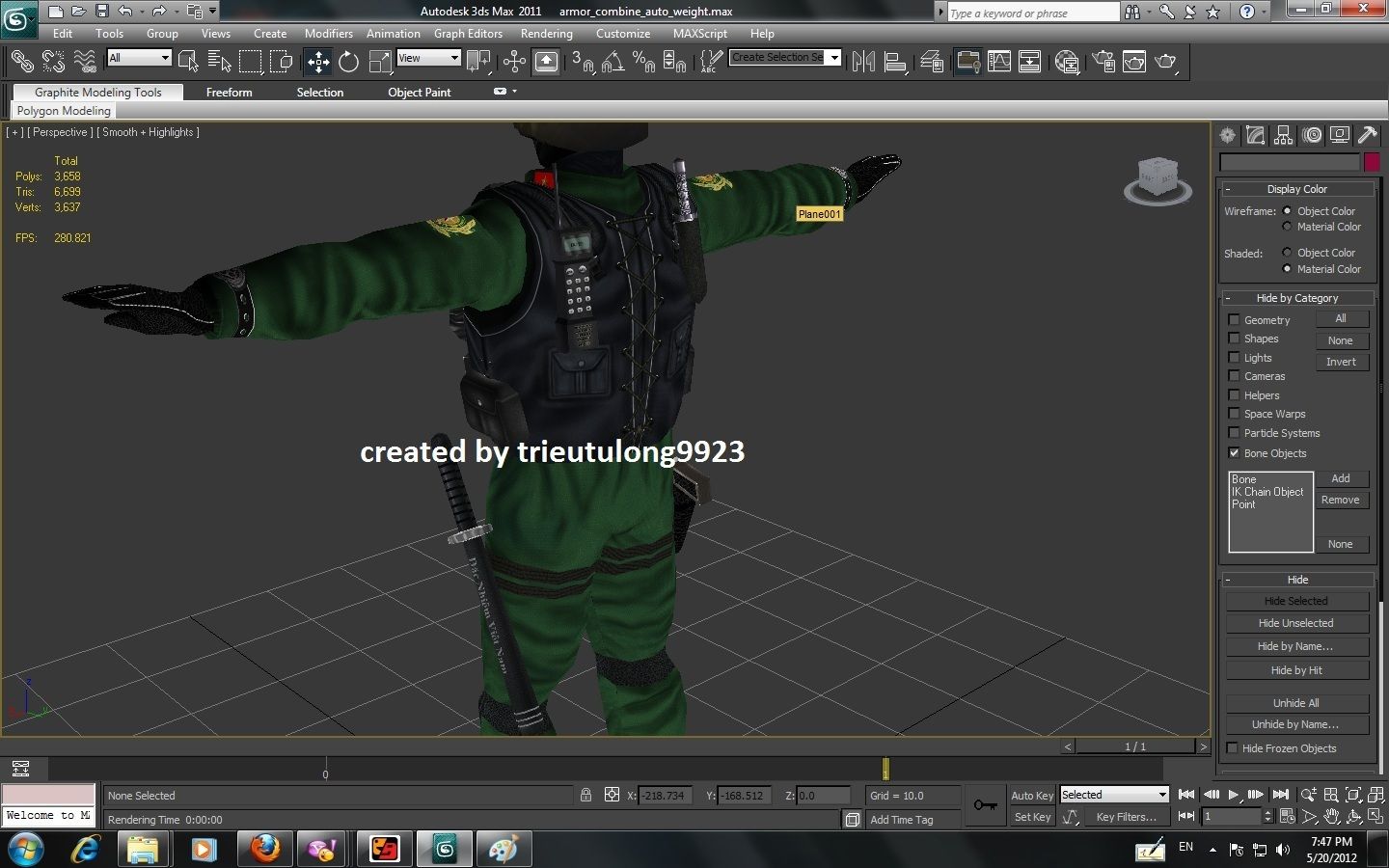Switch to the Display command panel tab
The width and height of the screenshot is (1389, 868).
coord(1339,136)
